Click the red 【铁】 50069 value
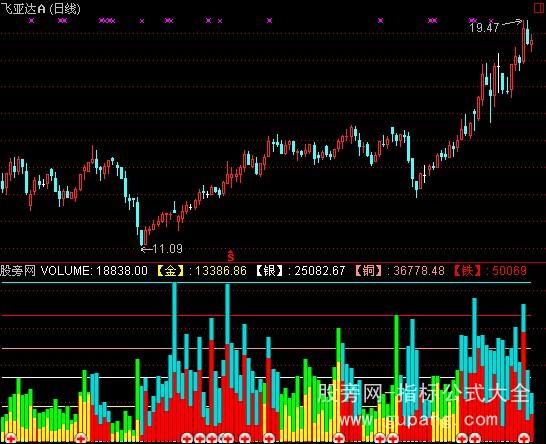This screenshot has width=546, height=444. coord(490,271)
